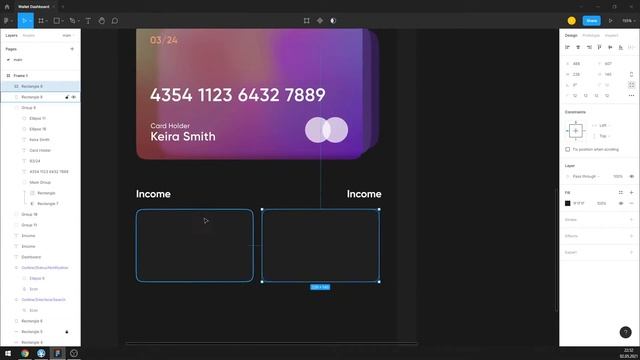
Task: Select the Text tool
Action: [x=88, y=21]
